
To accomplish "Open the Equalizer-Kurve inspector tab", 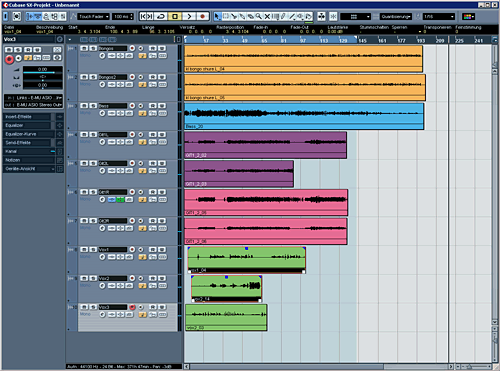I will [x=28, y=134].
